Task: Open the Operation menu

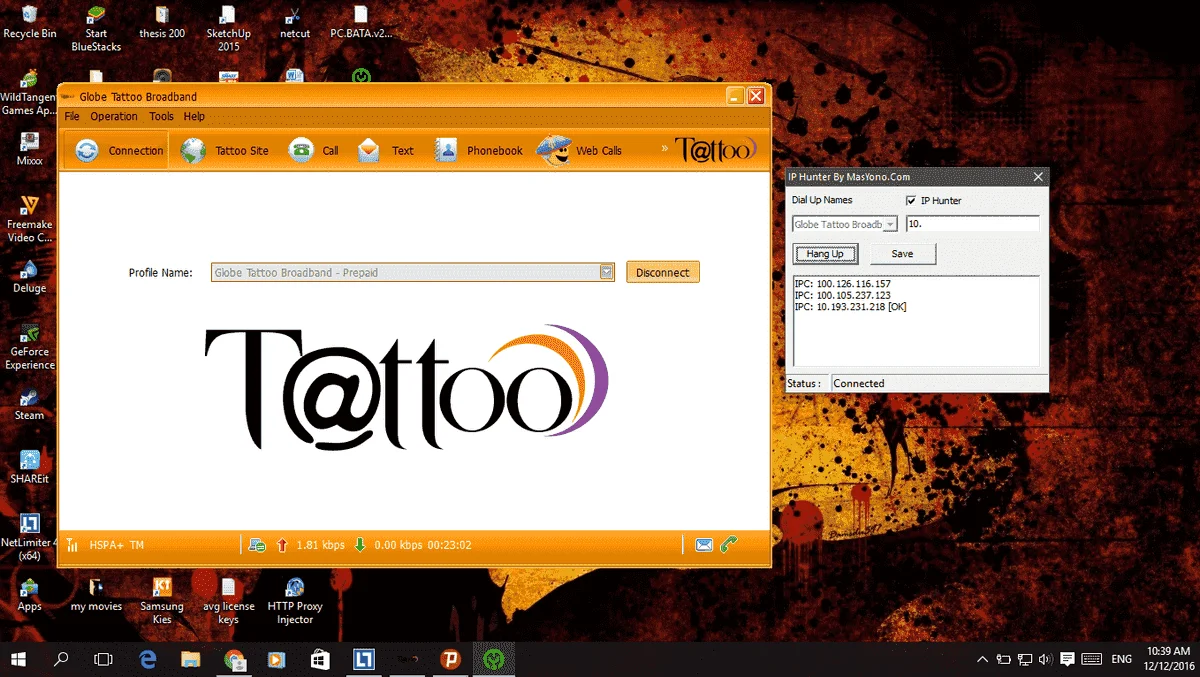Action: tap(114, 117)
